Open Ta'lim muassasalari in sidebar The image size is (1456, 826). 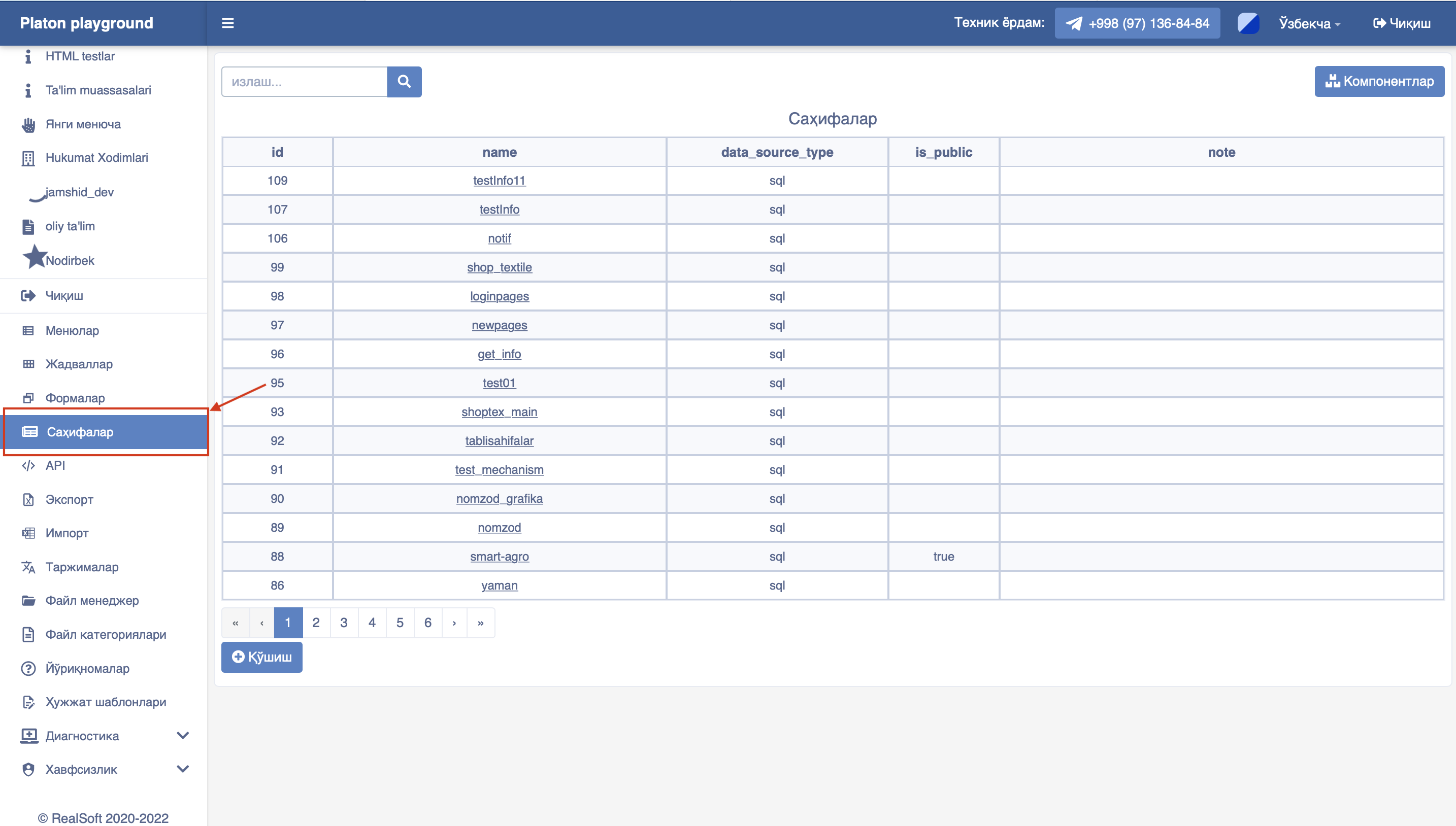click(98, 90)
